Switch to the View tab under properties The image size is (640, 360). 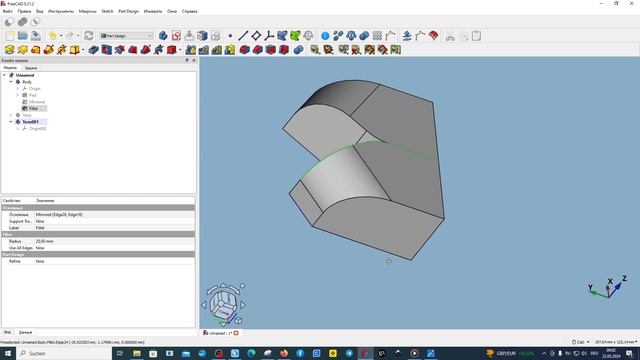(x=7, y=332)
